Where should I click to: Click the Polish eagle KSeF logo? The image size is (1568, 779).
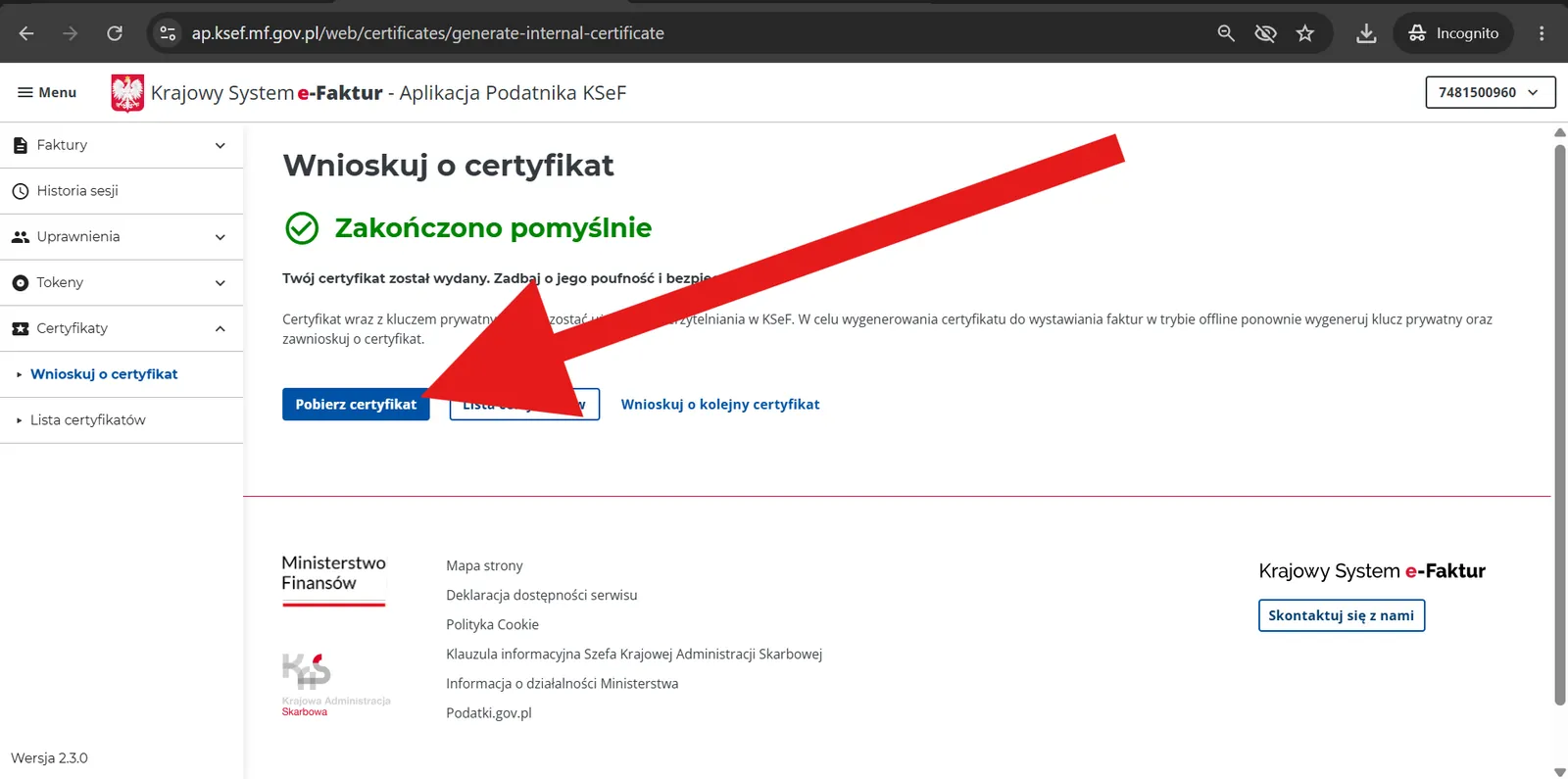click(x=127, y=93)
